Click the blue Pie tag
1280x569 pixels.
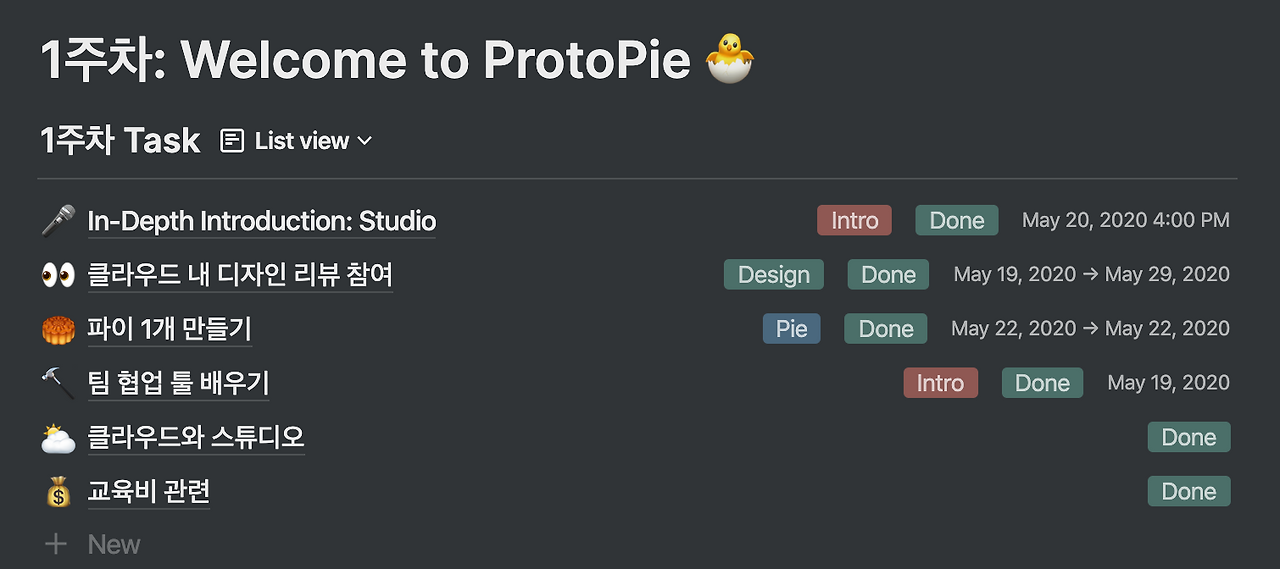791,329
